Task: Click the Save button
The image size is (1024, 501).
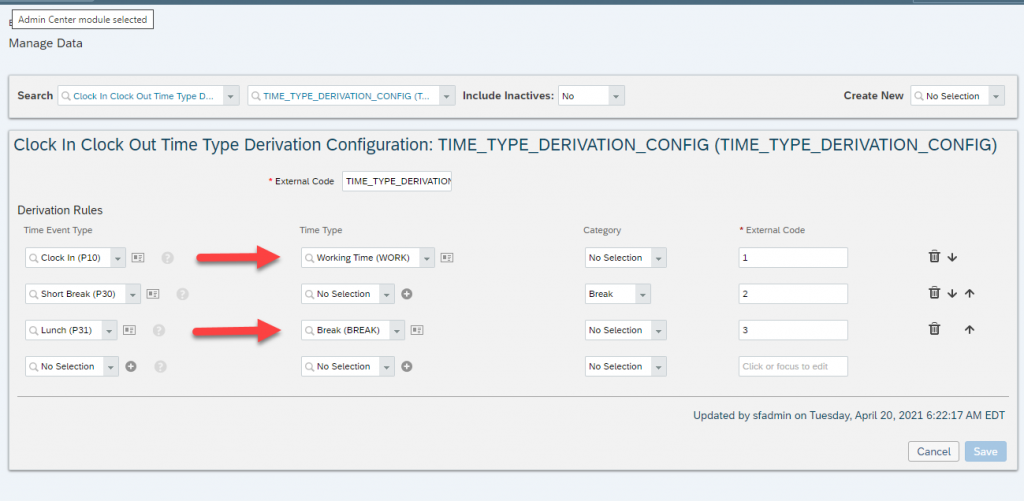Action: click(985, 451)
